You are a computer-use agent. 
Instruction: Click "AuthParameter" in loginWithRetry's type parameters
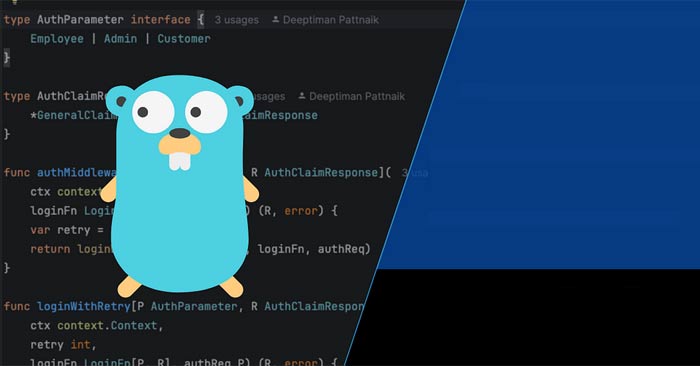[194, 307]
